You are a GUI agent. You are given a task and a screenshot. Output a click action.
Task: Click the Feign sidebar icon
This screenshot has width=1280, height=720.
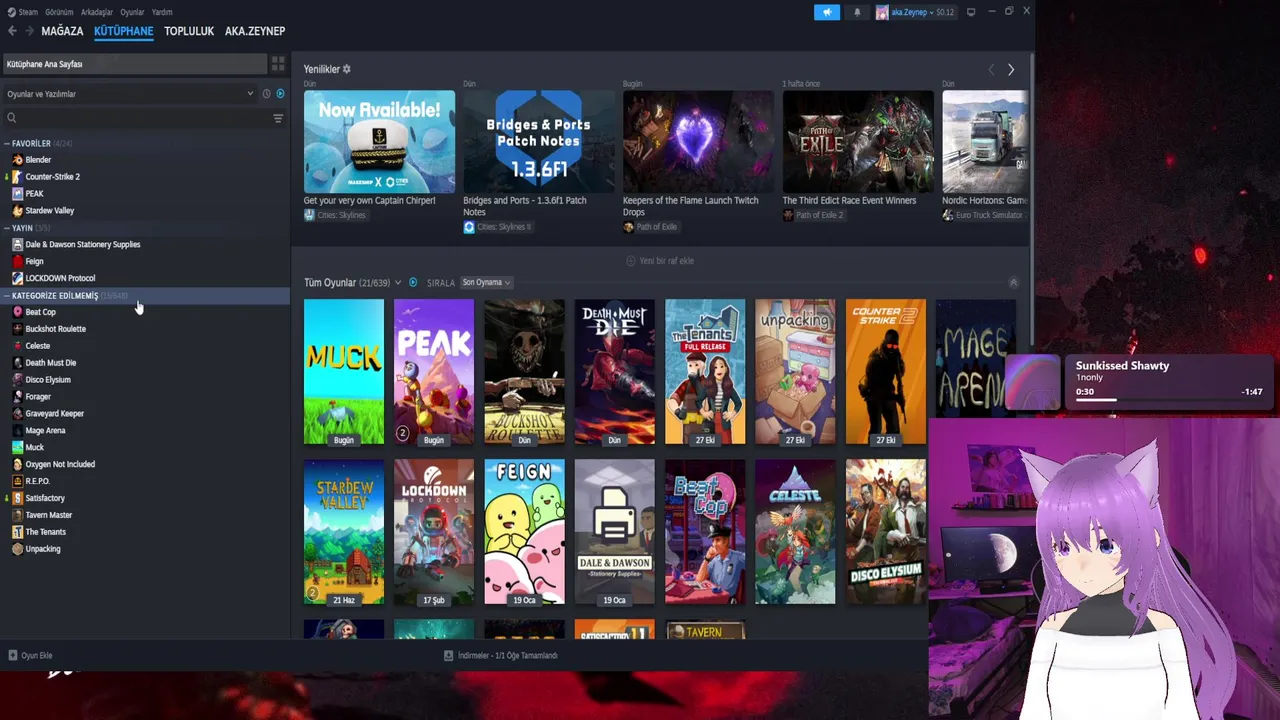pos(17,261)
